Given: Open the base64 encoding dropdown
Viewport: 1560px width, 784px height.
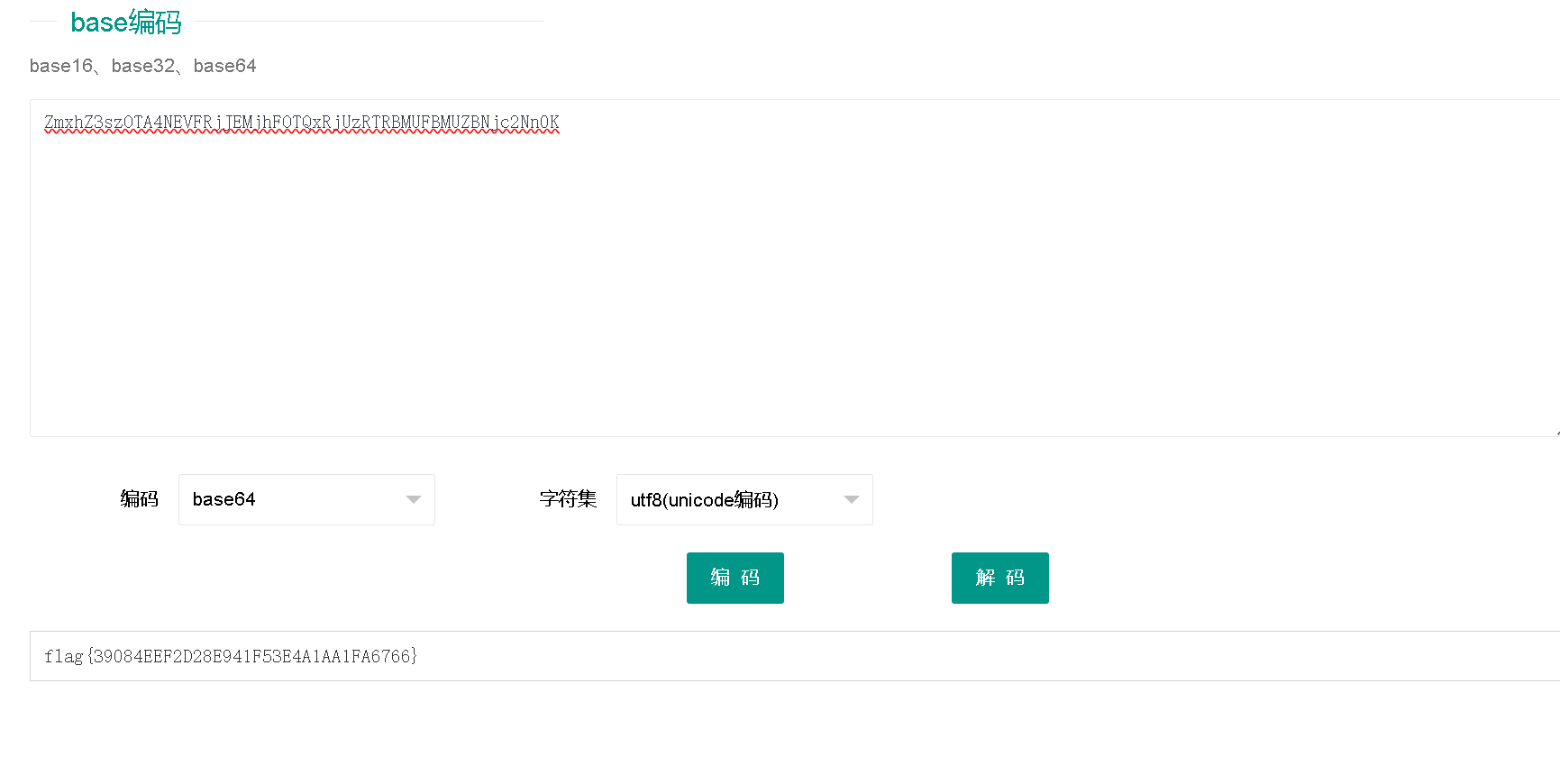Looking at the screenshot, I should [306, 499].
